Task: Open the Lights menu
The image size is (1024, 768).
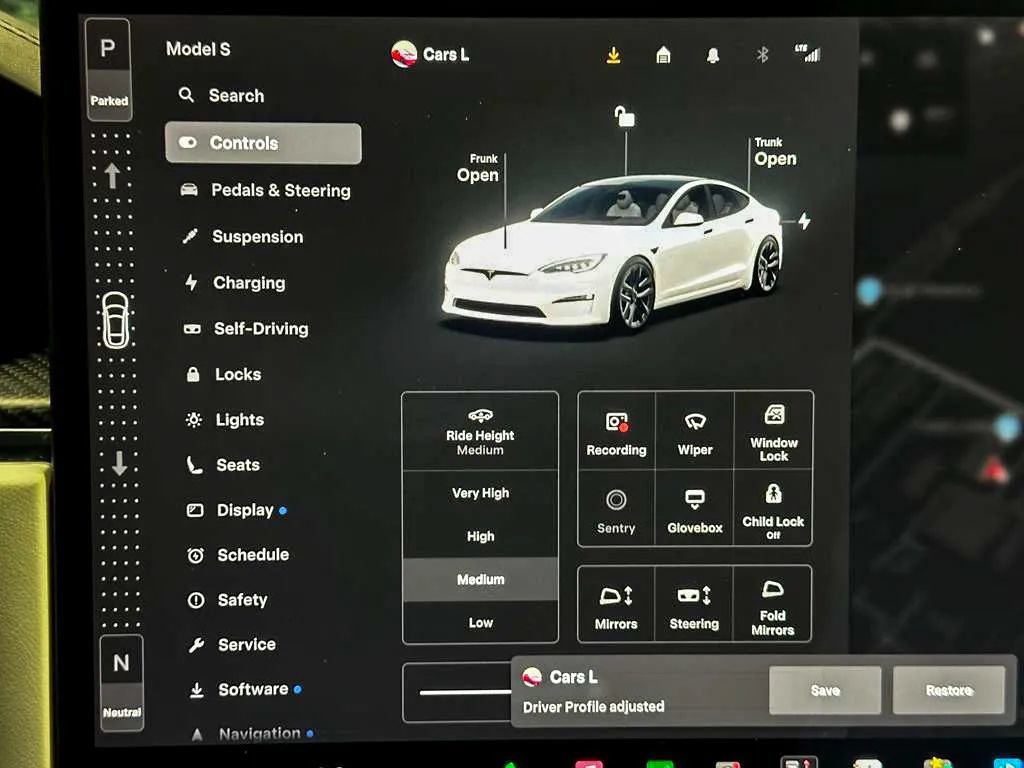Action: [225, 419]
